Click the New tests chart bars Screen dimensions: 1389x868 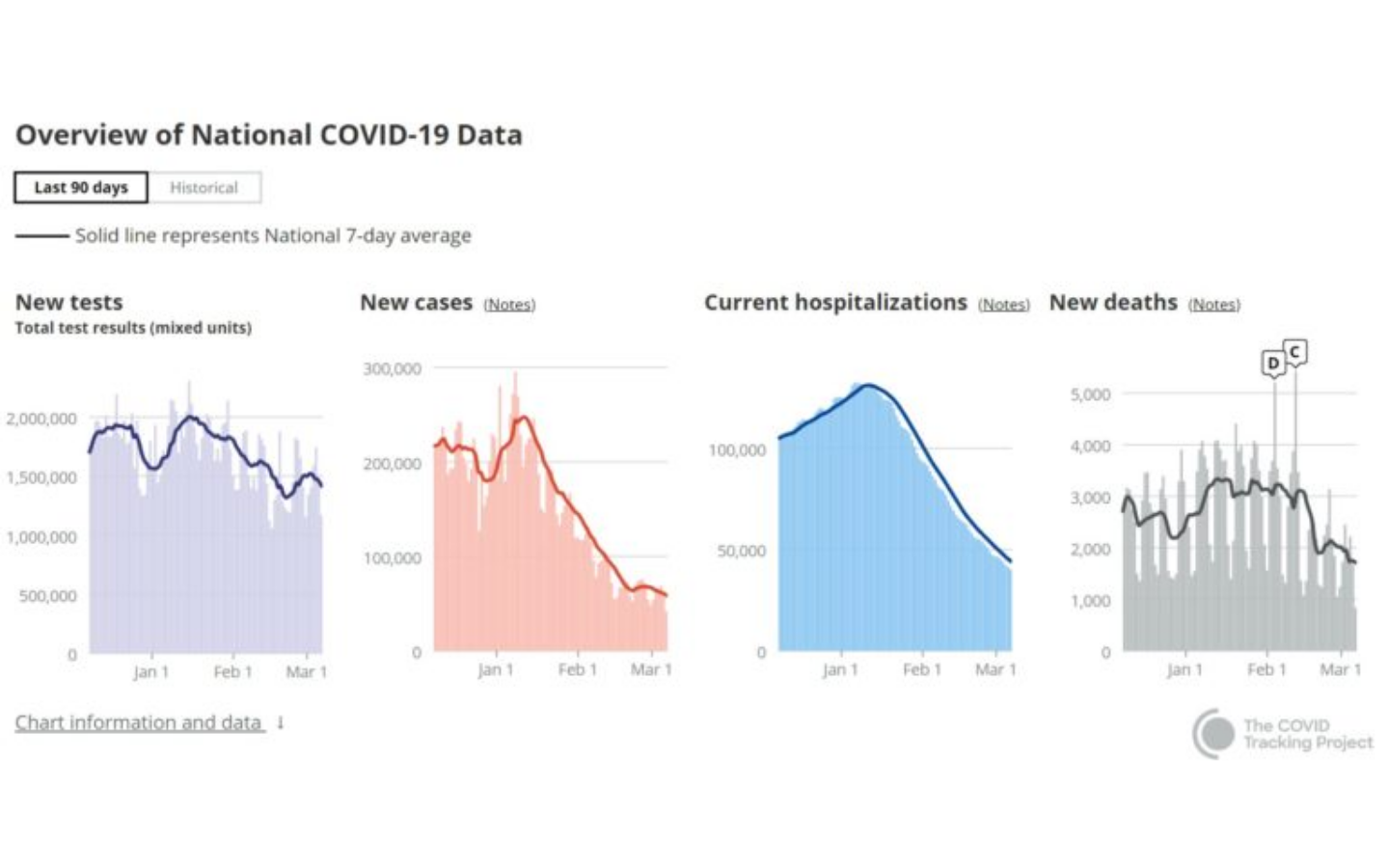point(205,559)
